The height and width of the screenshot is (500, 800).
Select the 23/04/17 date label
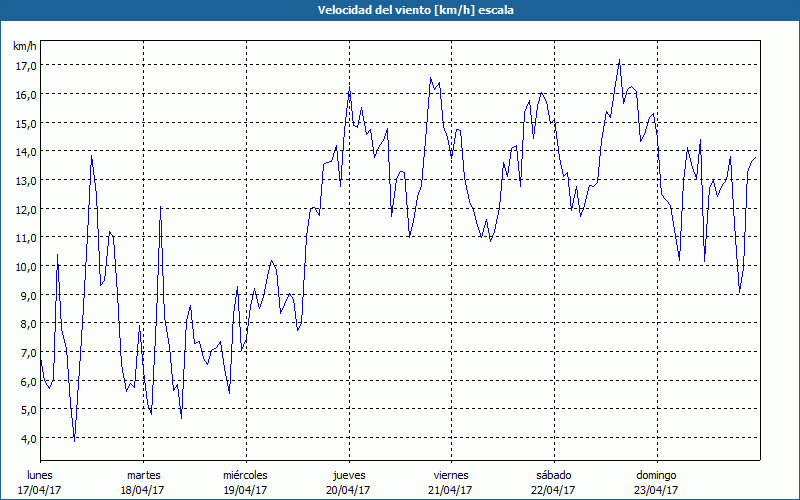click(657, 489)
